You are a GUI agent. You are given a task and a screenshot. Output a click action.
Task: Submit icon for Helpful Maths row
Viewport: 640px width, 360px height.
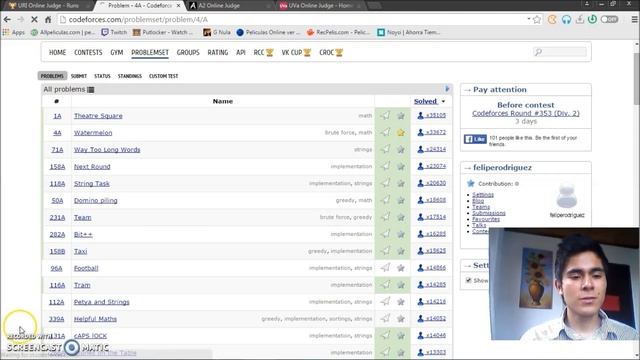click(x=385, y=318)
